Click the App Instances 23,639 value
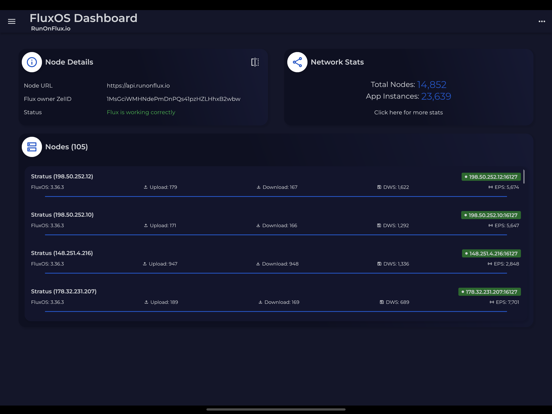Viewport: 552px width, 414px height. coord(436,96)
